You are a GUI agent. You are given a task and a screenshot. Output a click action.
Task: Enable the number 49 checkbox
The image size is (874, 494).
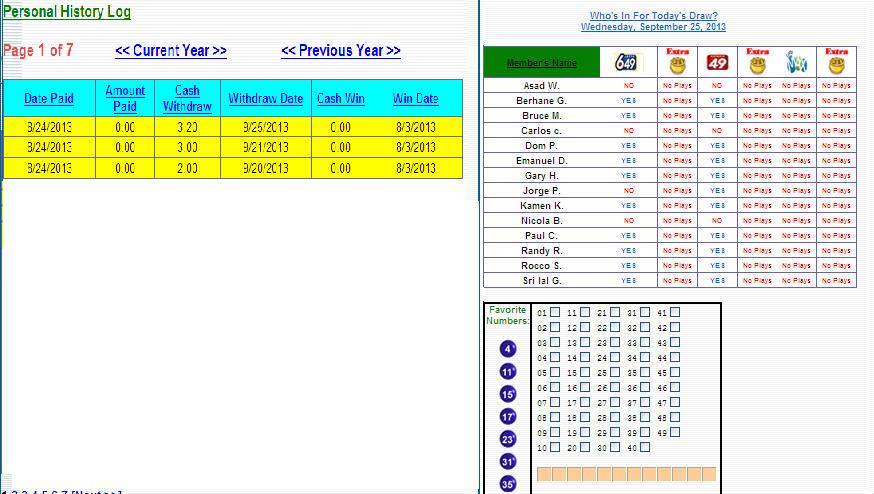[x=675, y=432]
